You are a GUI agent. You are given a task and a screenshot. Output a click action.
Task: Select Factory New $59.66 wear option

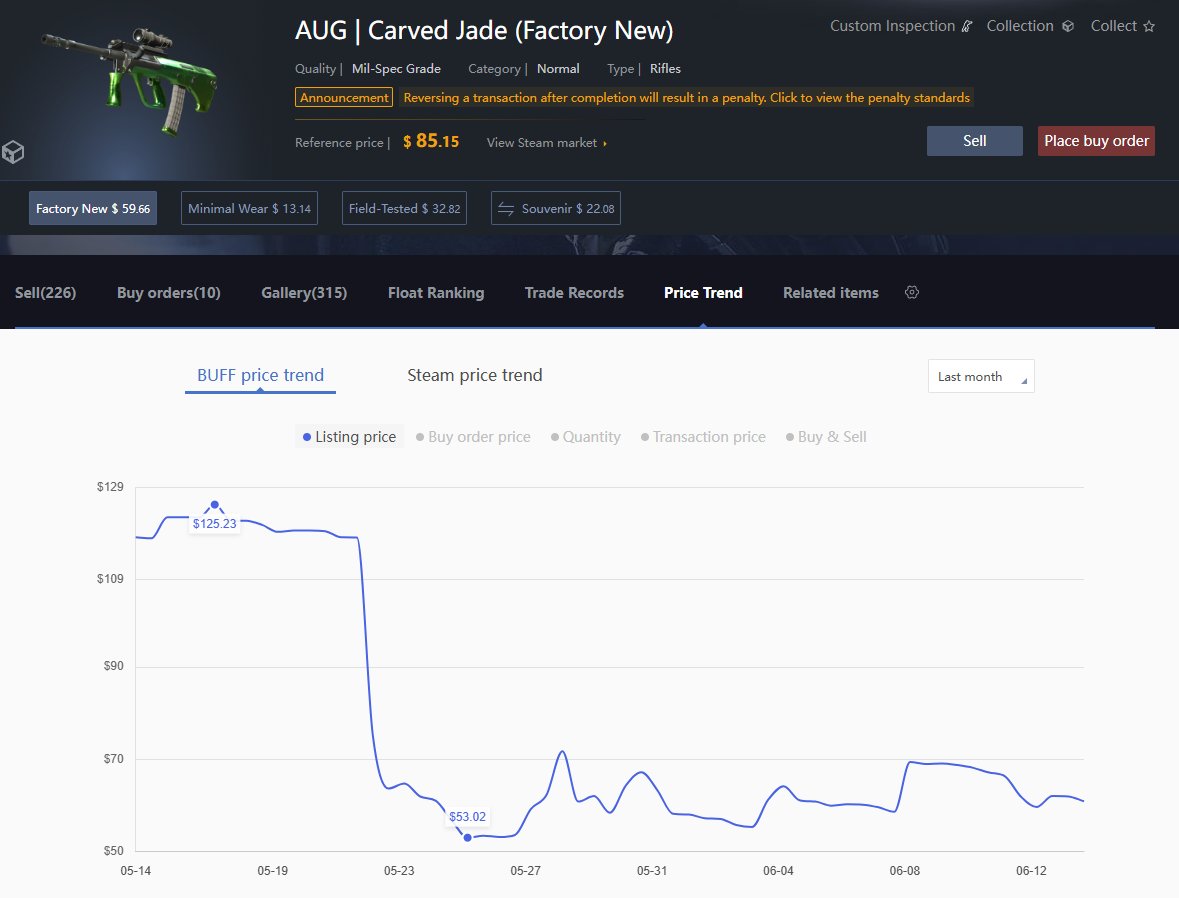pos(93,208)
